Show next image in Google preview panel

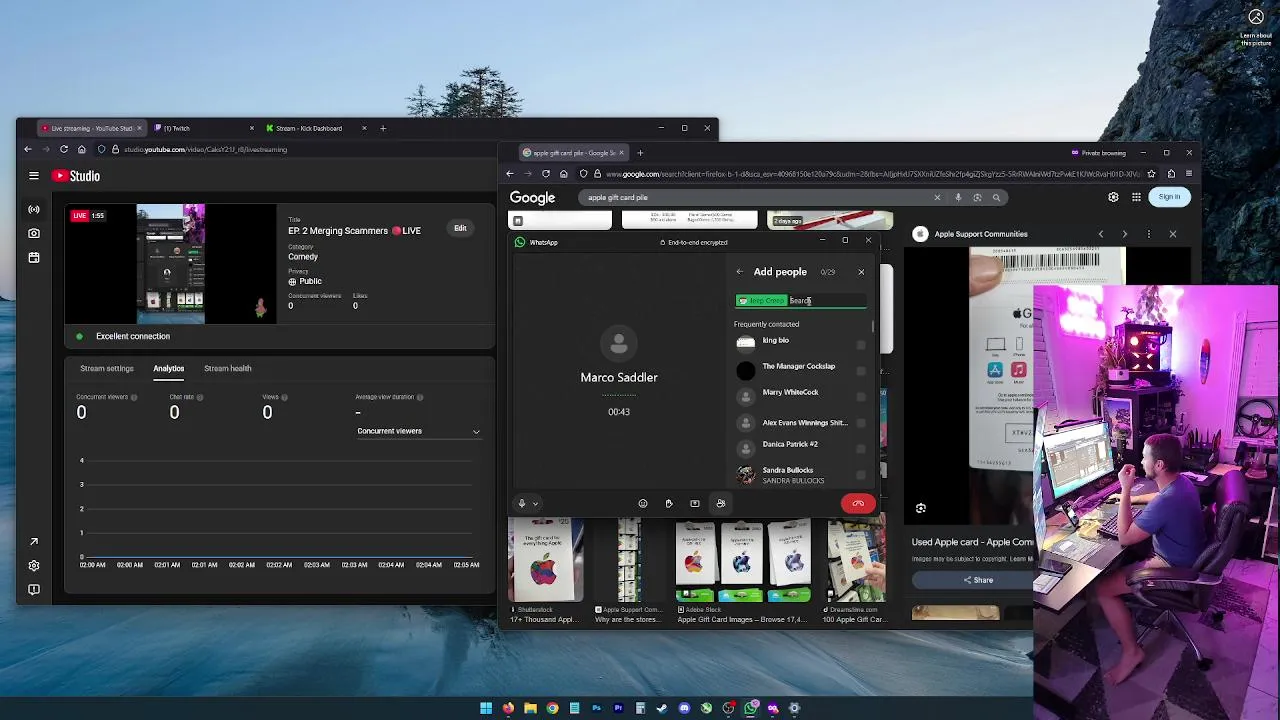point(1124,234)
